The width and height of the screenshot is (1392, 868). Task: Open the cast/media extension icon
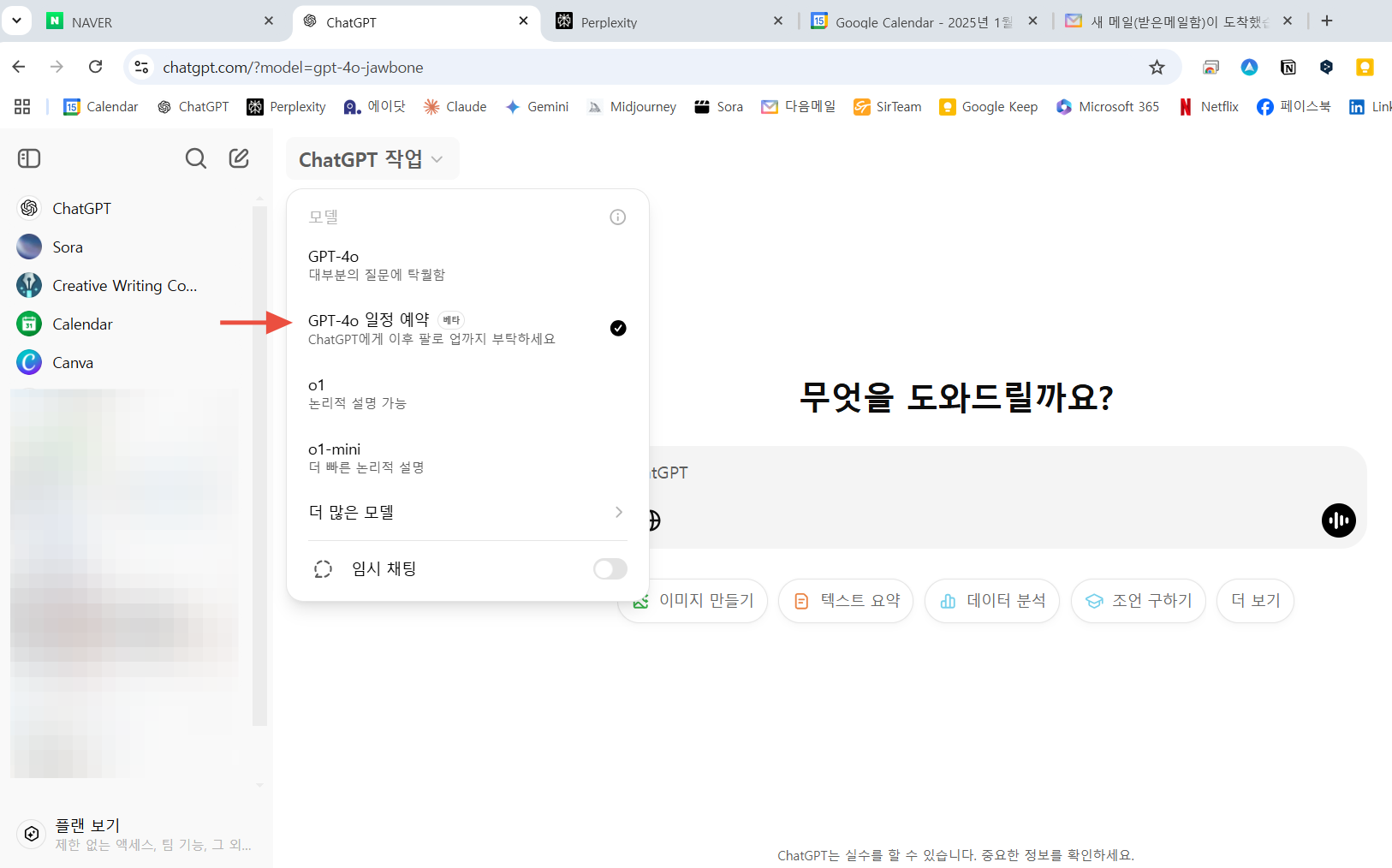(1211, 68)
